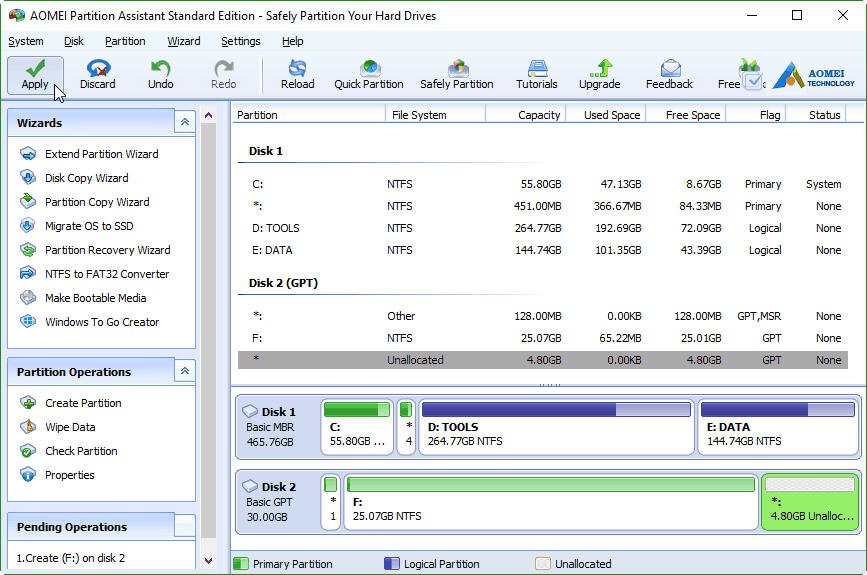Click the Upgrade toolbar icon
The image size is (867, 575).
point(599,75)
